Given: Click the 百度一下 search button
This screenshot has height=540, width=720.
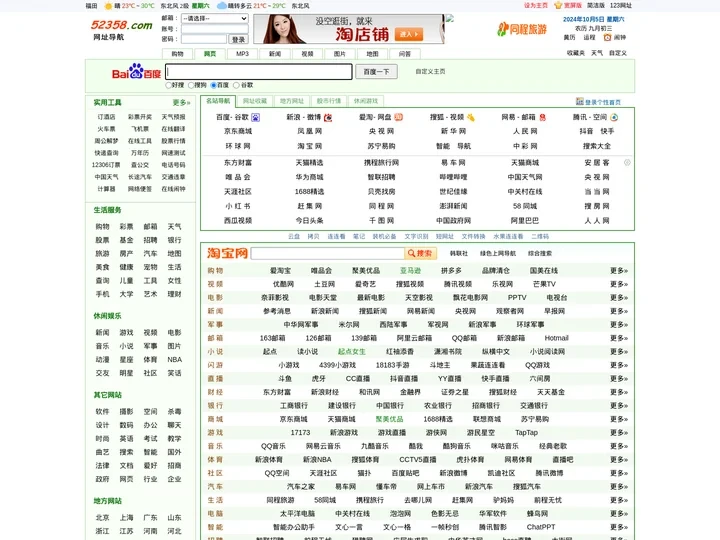Looking at the screenshot, I should 376,72.
